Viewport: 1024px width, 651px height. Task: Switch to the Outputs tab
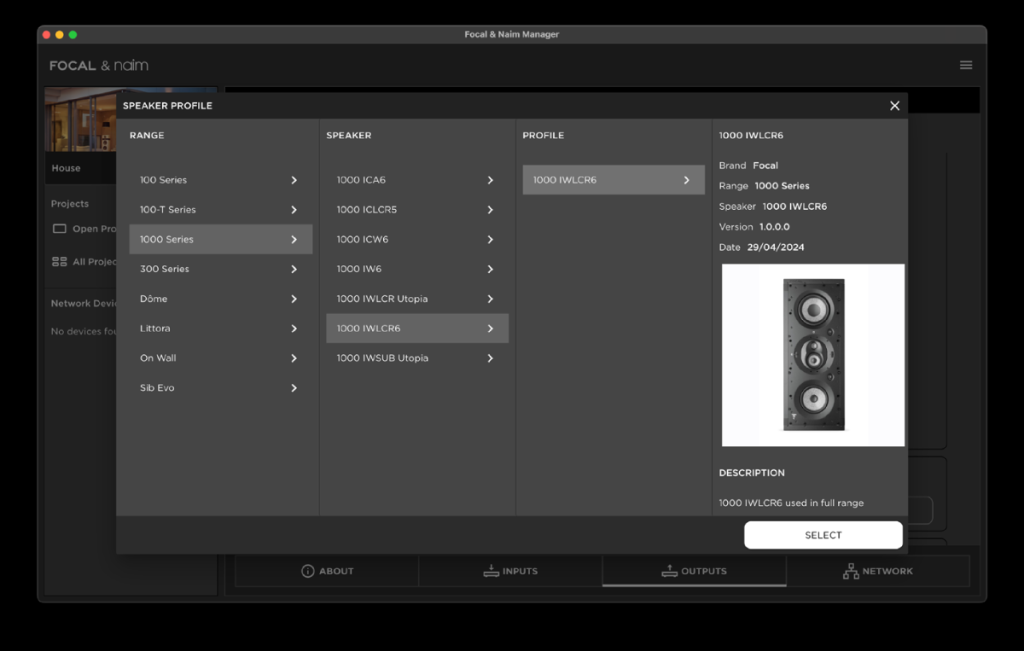[x=694, y=571]
